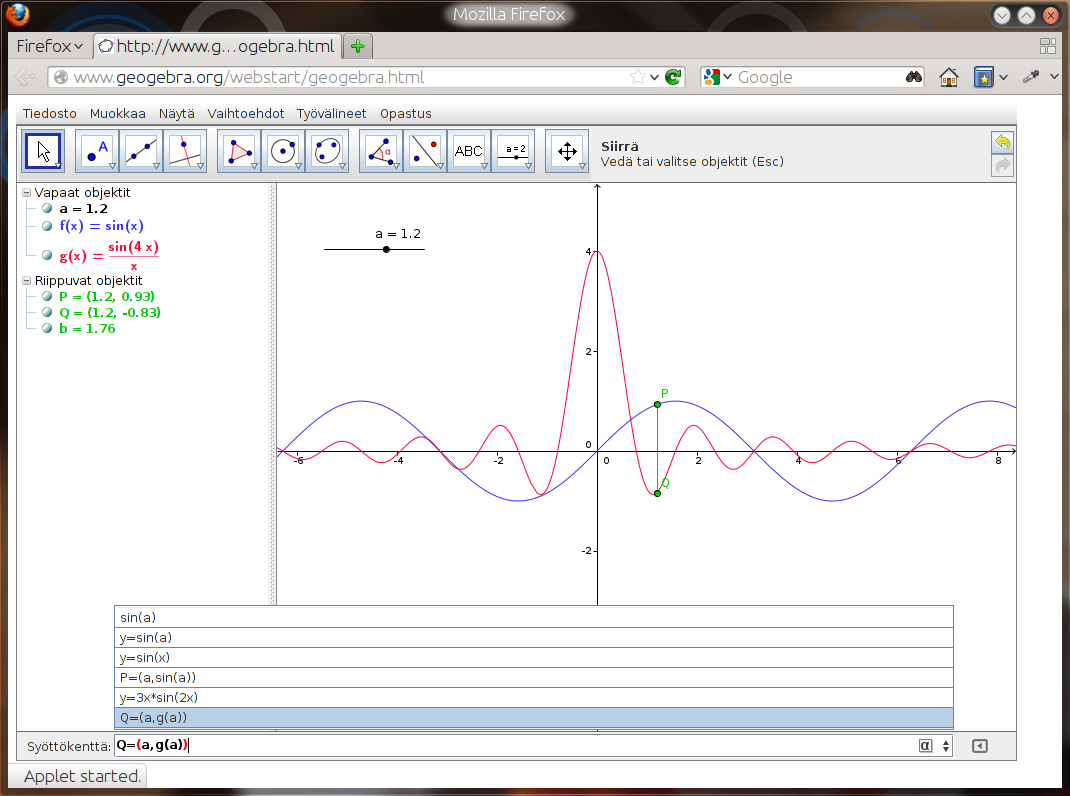Viewport: 1070px width, 796px height.
Task: Open the Vaihtoehdot menu
Action: pos(246,113)
